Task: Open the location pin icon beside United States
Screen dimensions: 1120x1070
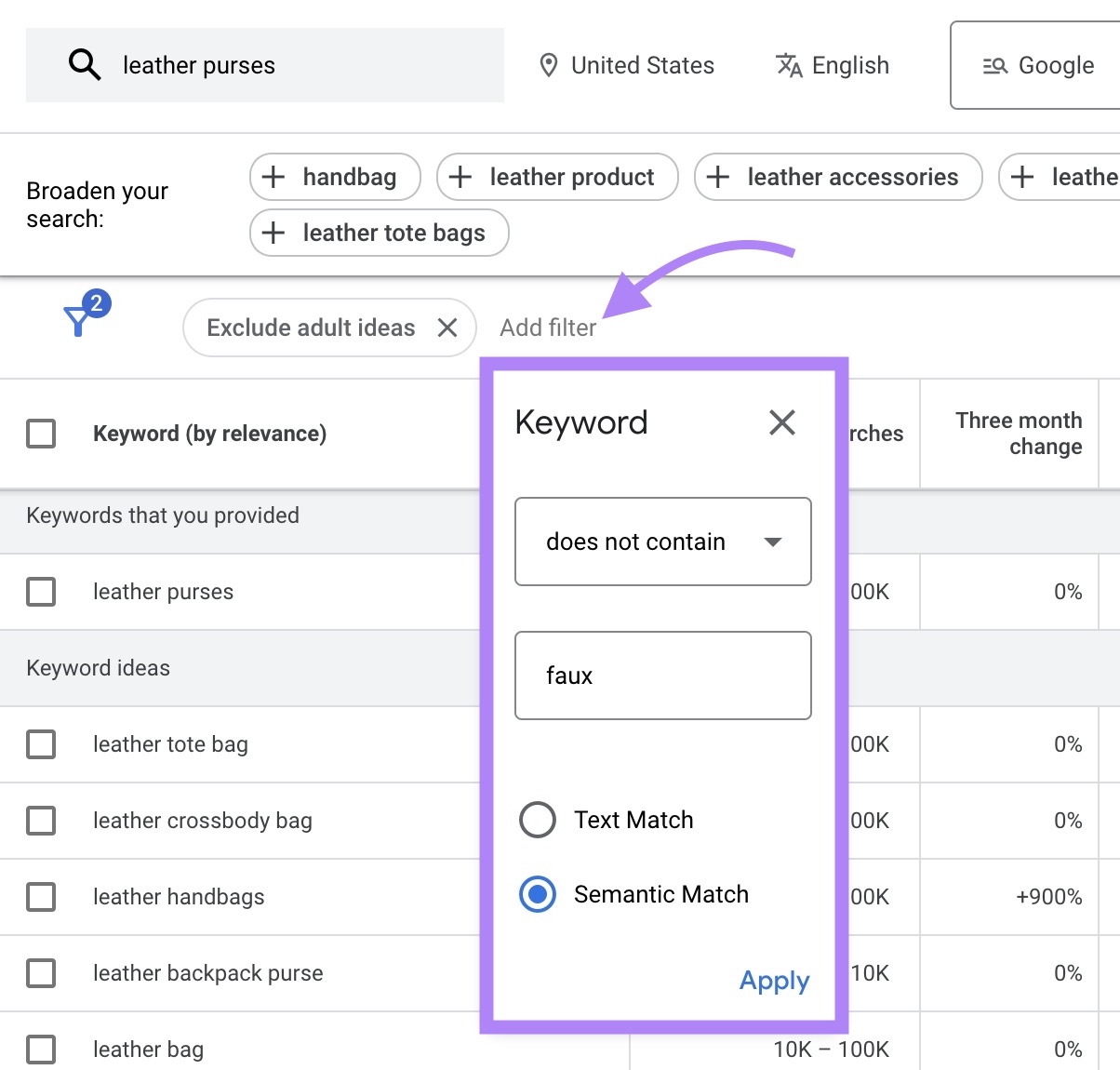Action: [549, 65]
